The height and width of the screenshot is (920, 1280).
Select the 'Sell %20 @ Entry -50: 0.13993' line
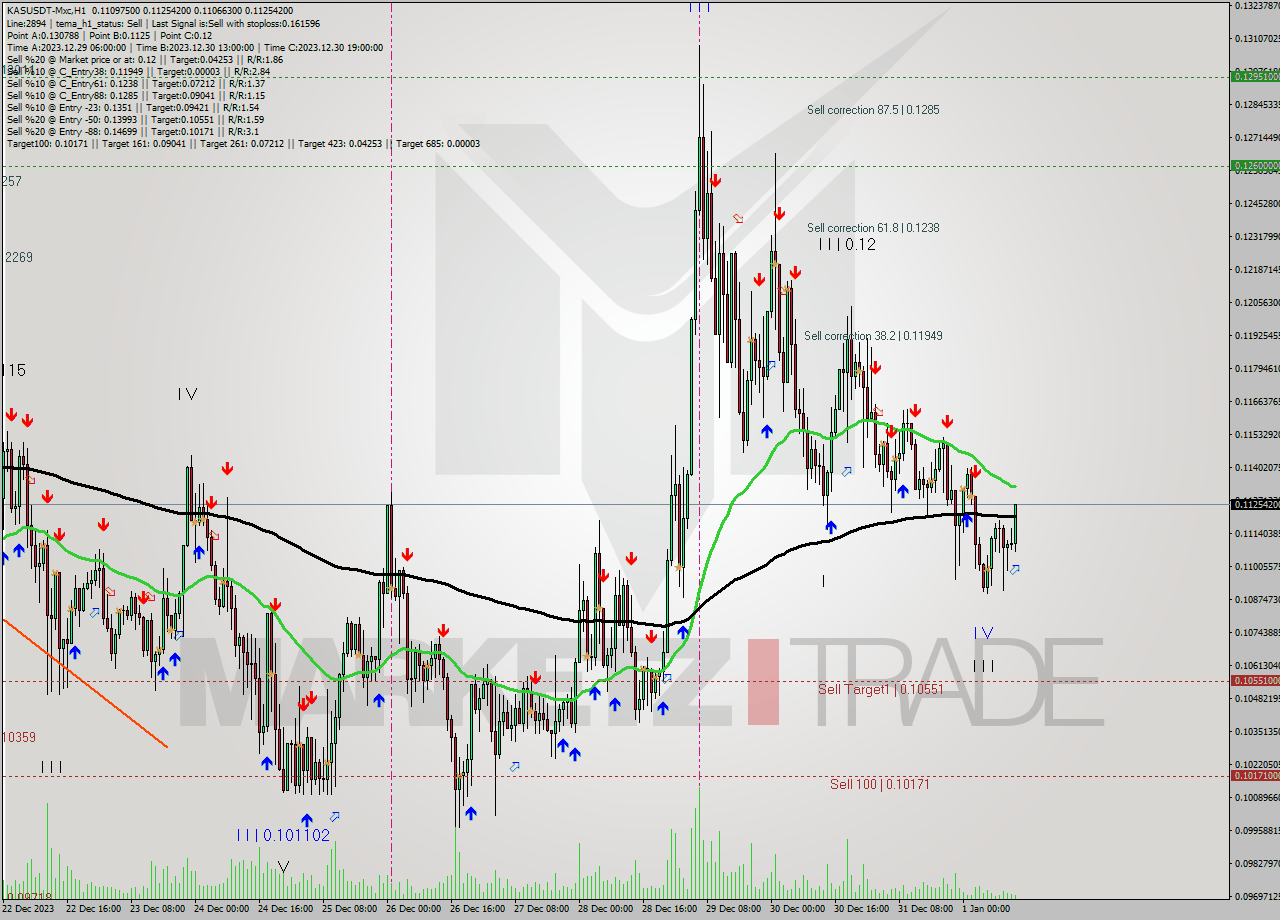tap(135, 119)
